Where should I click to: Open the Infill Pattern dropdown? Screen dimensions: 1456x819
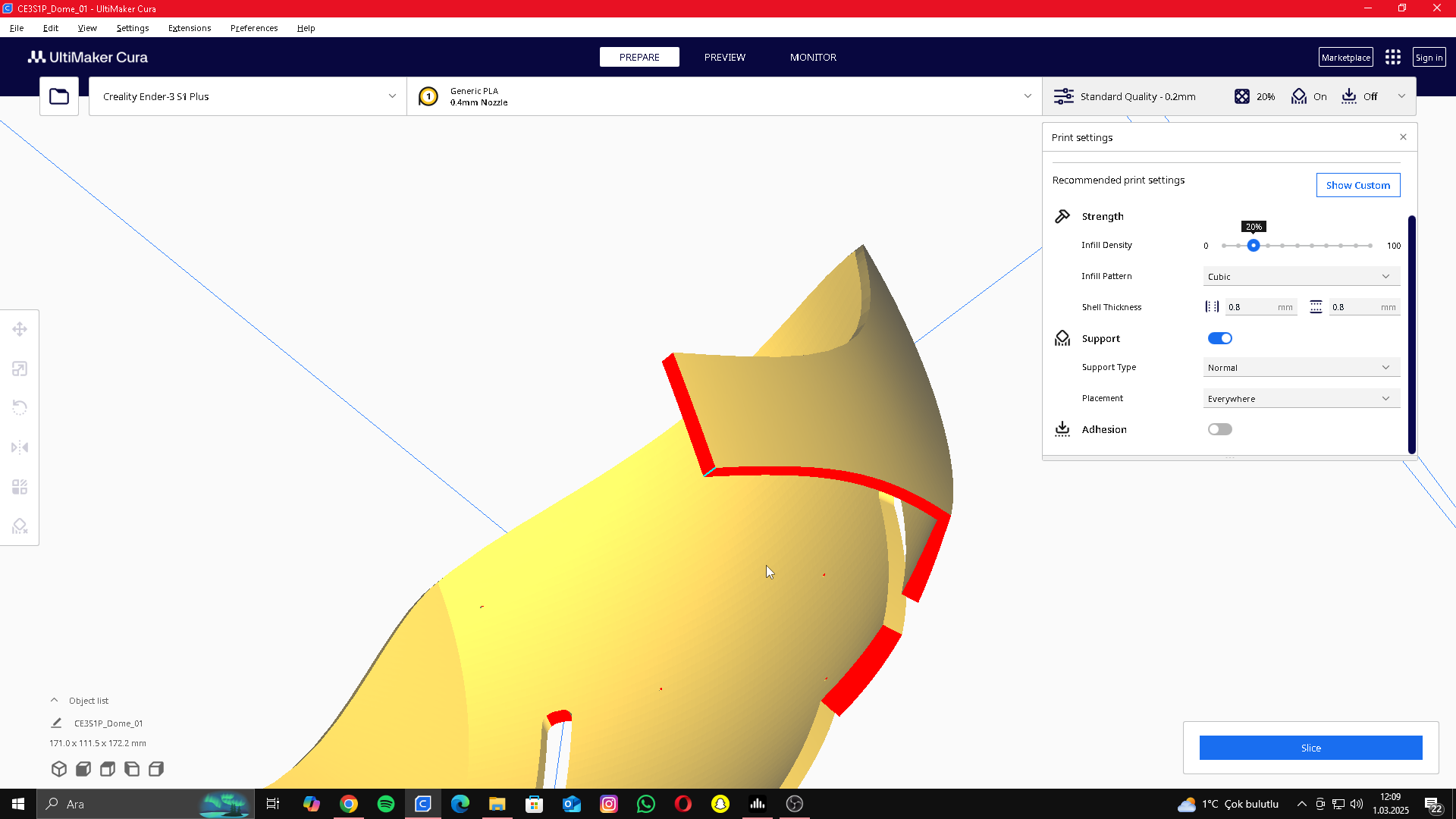click(1301, 277)
